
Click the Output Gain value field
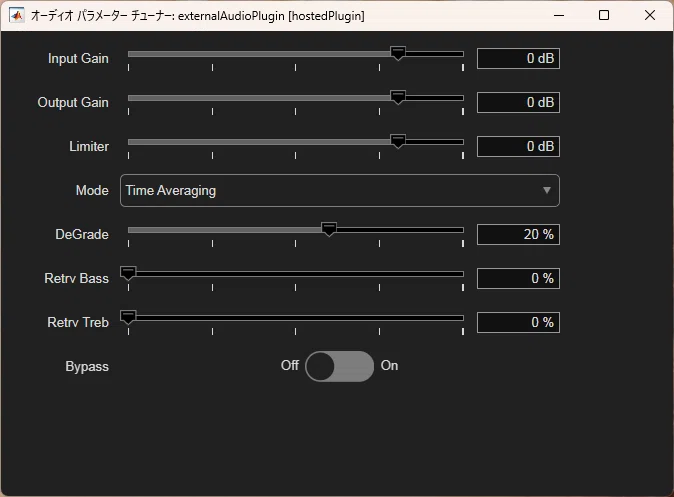pos(518,102)
